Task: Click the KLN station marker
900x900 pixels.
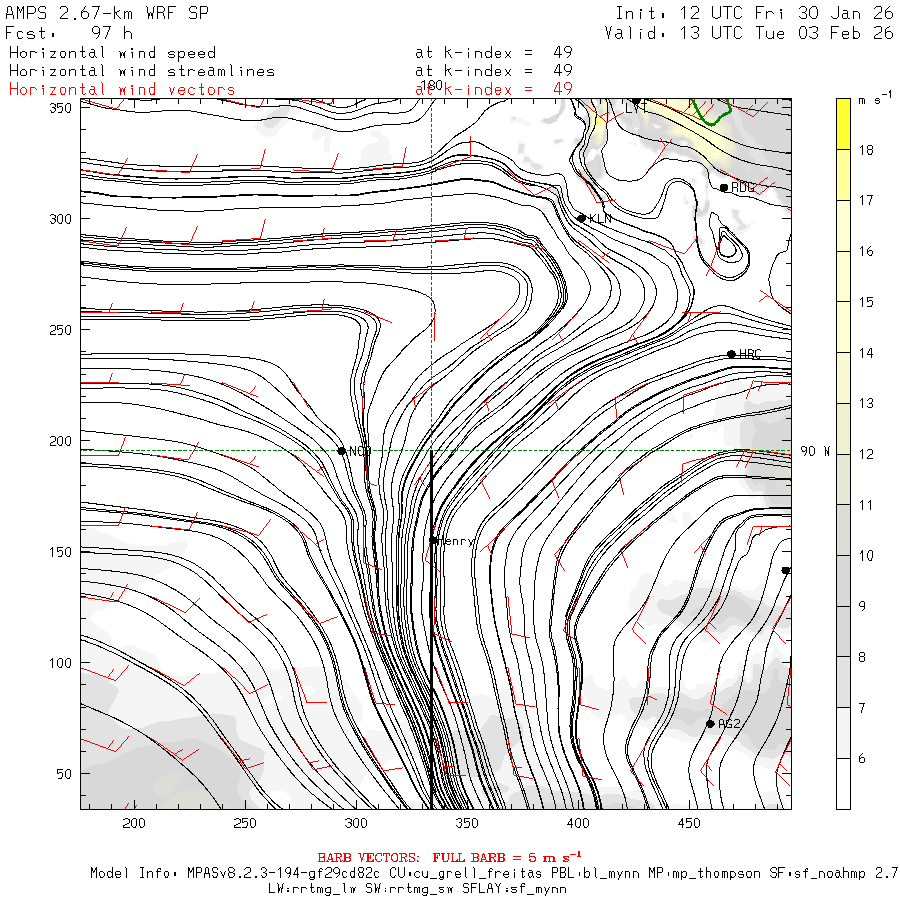Action: (581, 219)
